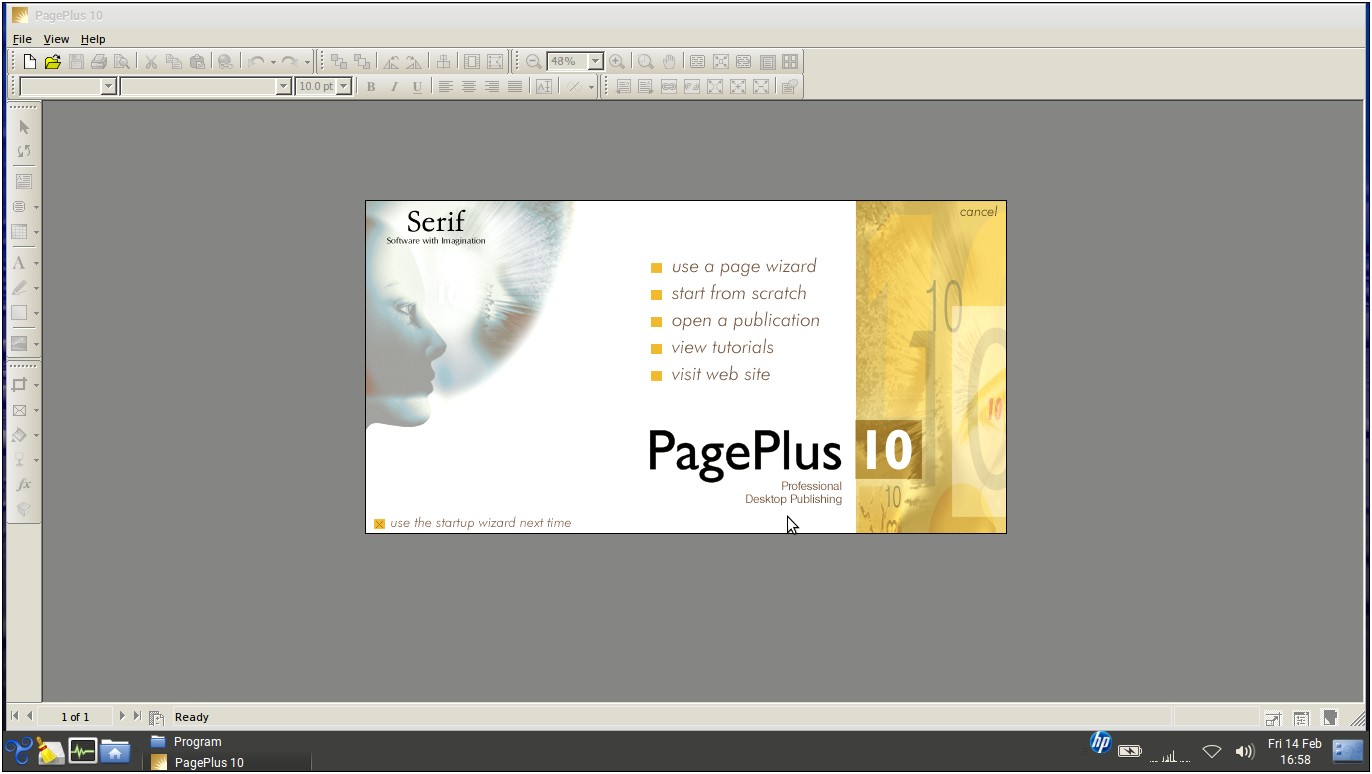The image size is (1372, 774).
Task: Choose 'use a page wizard' option
Action: 744,266
